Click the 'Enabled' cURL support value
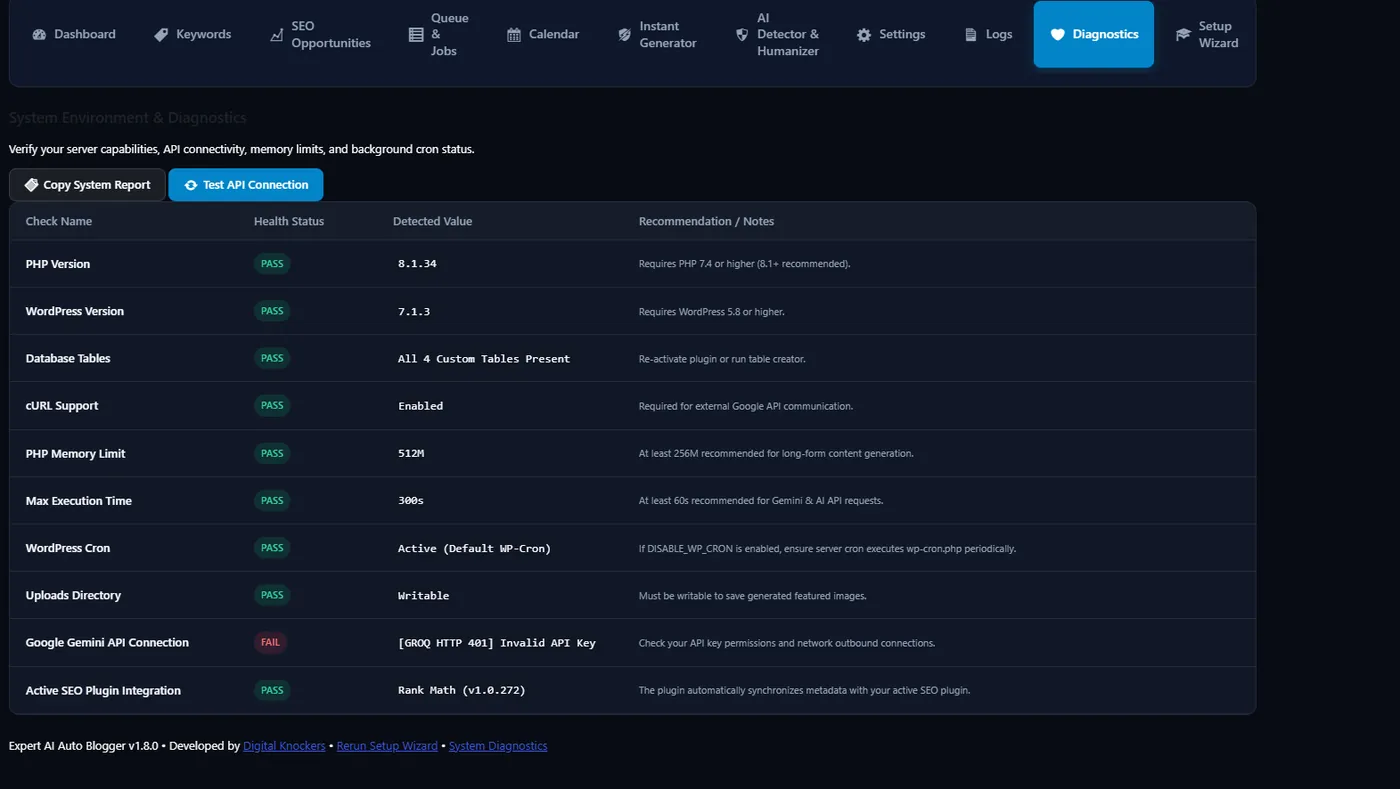This screenshot has width=1400, height=789. pos(420,406)
